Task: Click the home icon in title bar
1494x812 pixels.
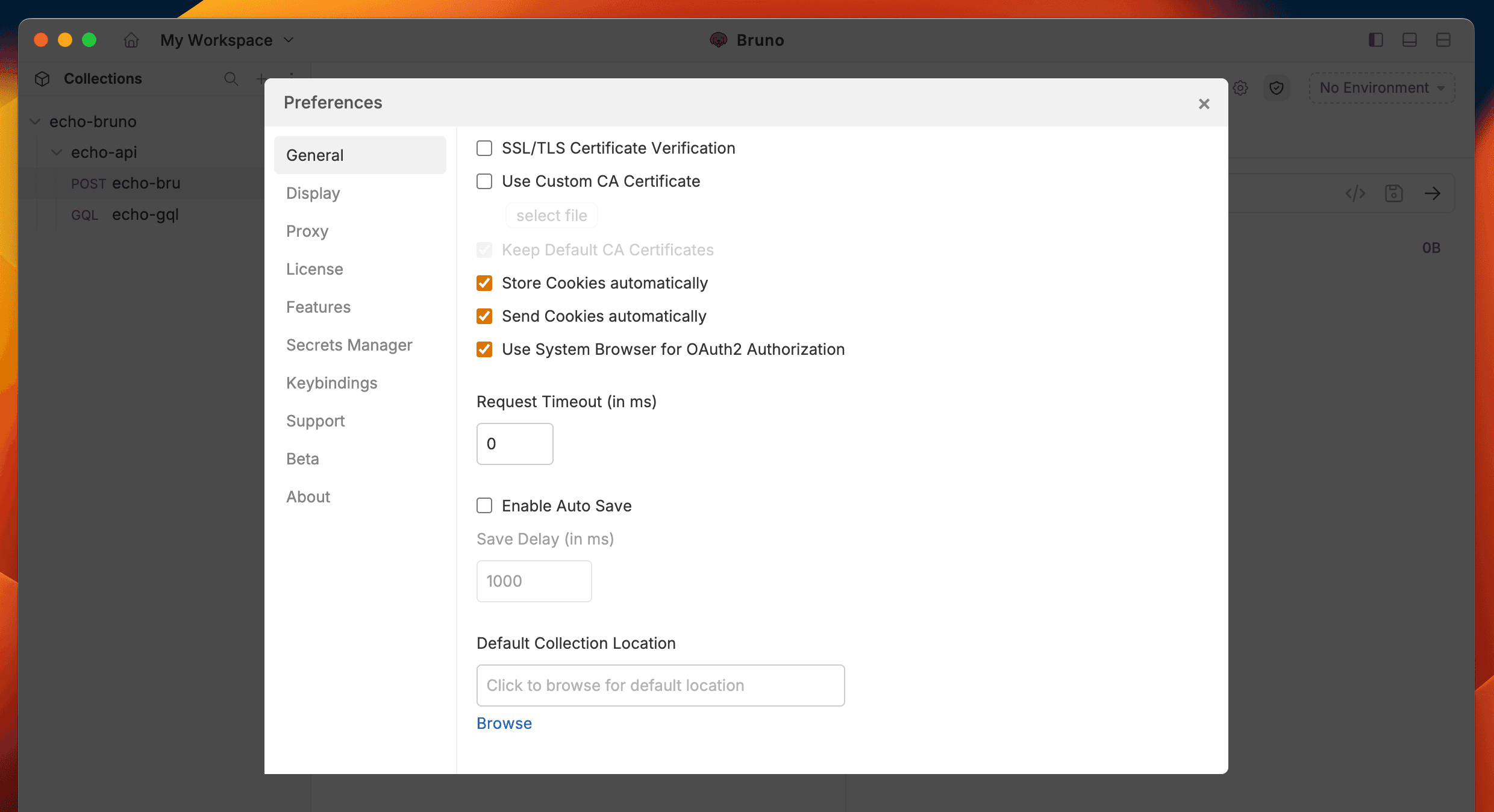Action: tap(131, 40)
